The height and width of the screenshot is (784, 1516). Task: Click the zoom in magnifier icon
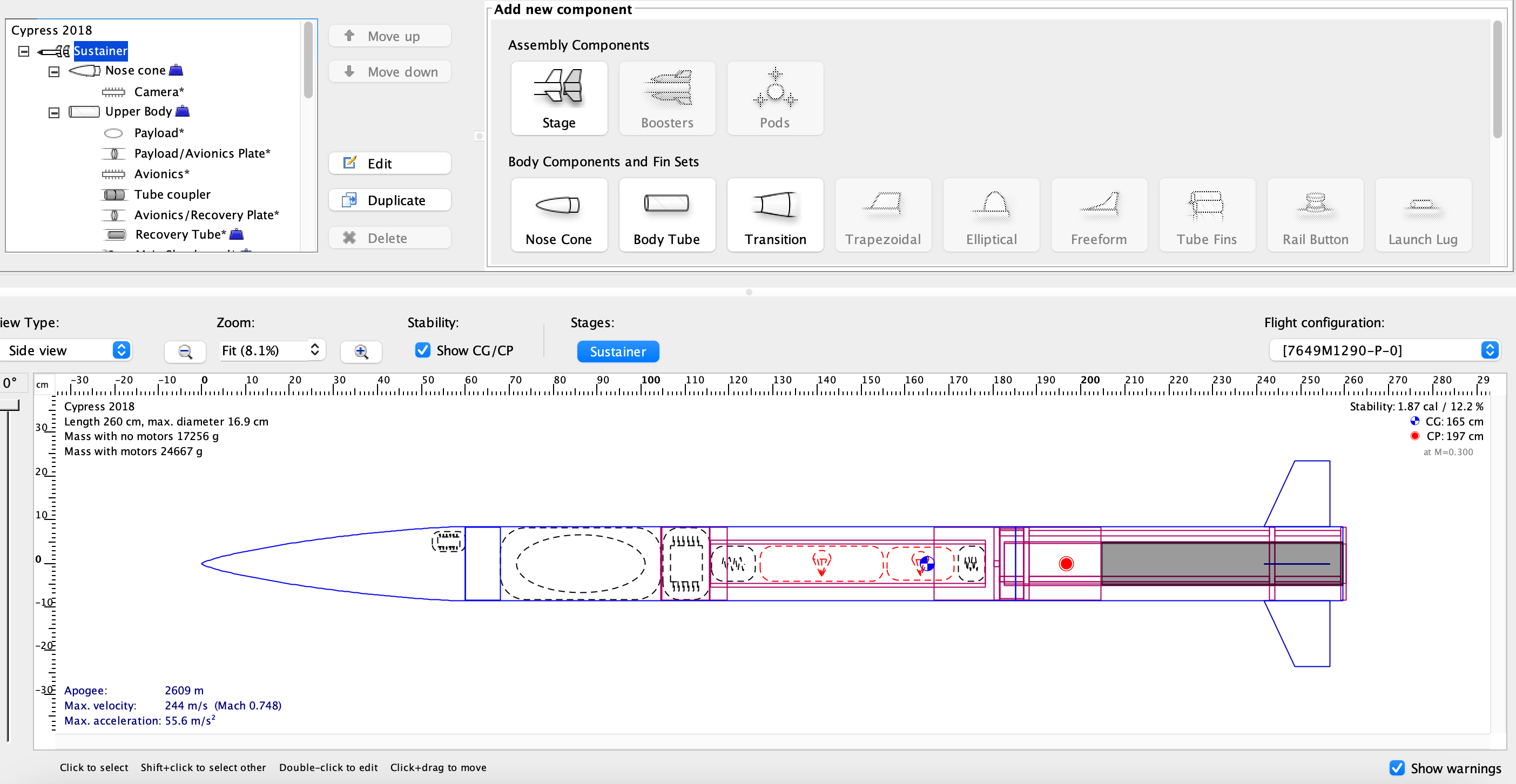pyautogui.click(x=361, y=351)
